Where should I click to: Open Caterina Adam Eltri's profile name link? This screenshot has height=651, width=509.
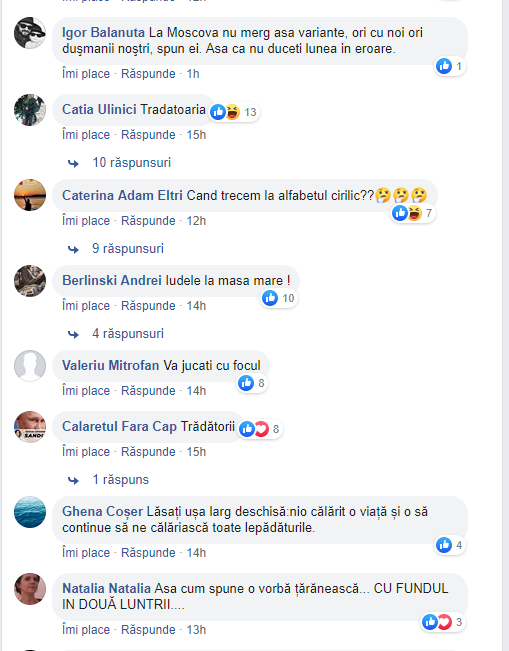click(122, 195)
